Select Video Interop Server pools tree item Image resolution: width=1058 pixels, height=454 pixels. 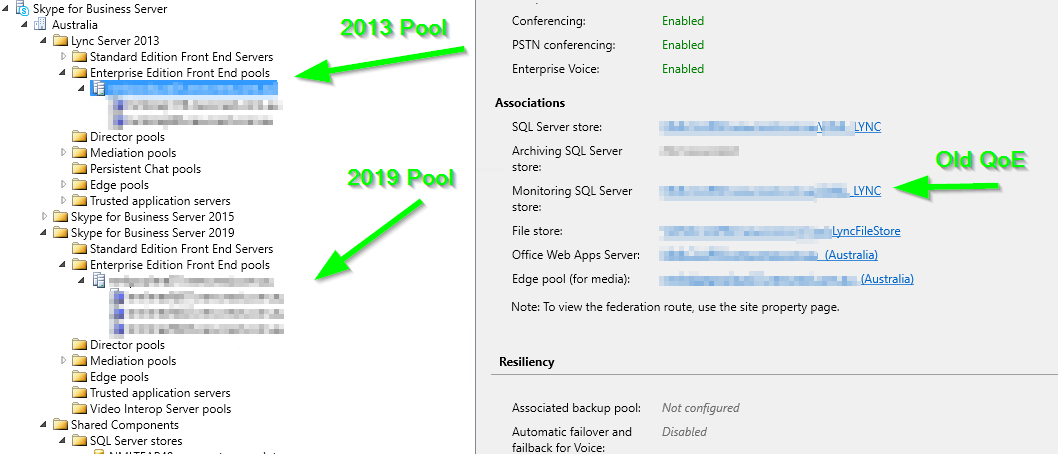tap(160, 409)
